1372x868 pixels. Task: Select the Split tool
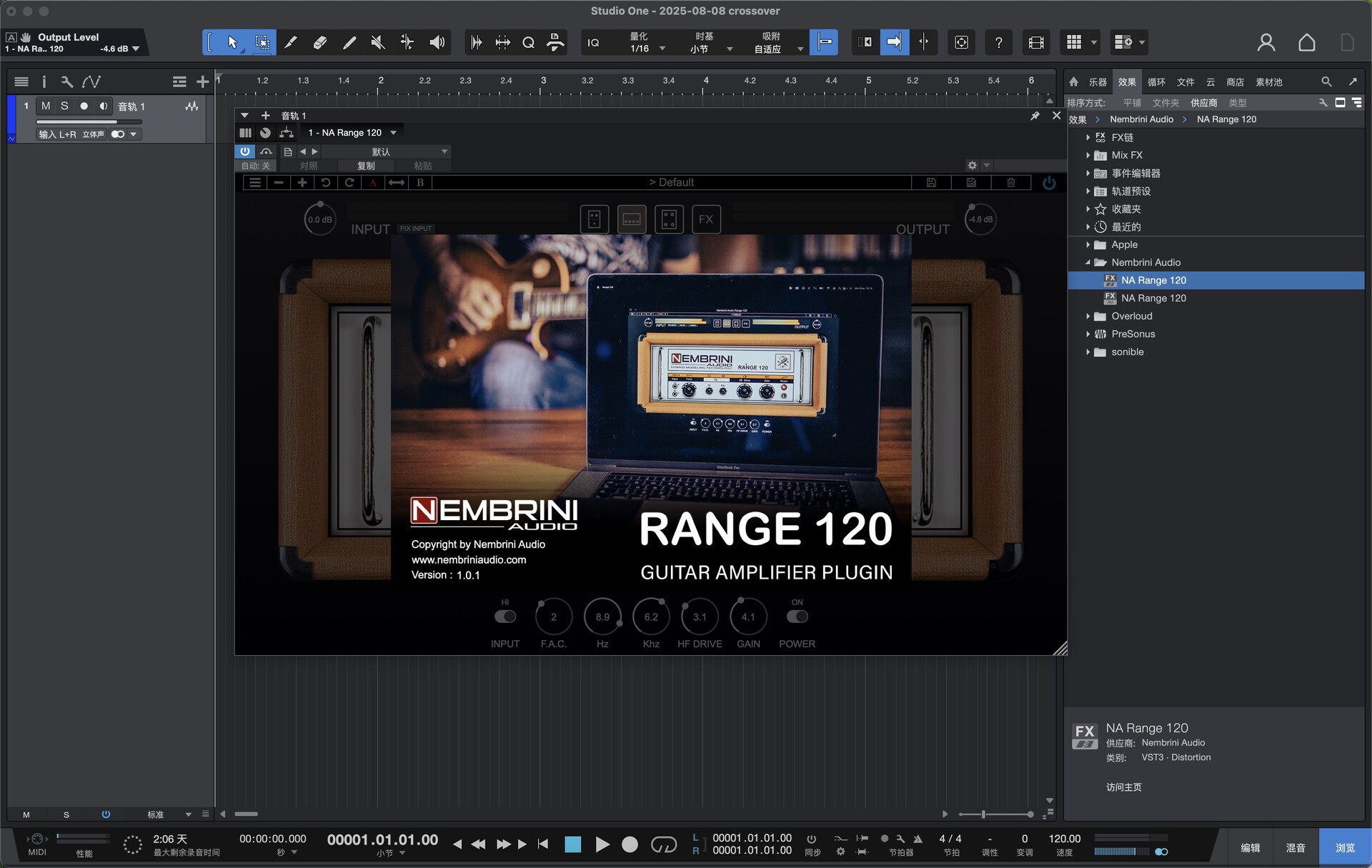click(x=291, y=43)
